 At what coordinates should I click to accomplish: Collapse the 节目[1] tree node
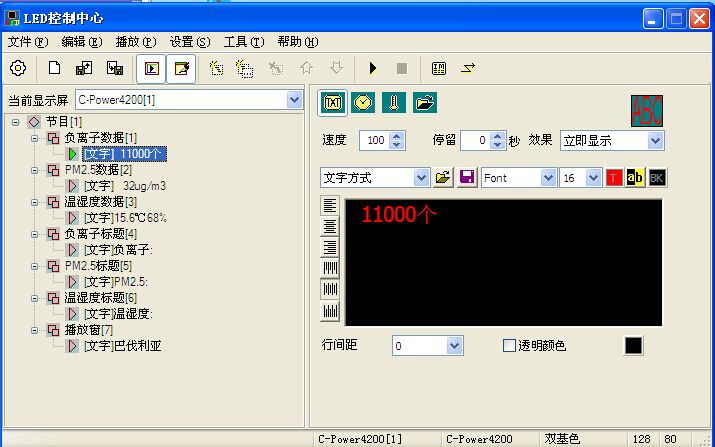16,122
